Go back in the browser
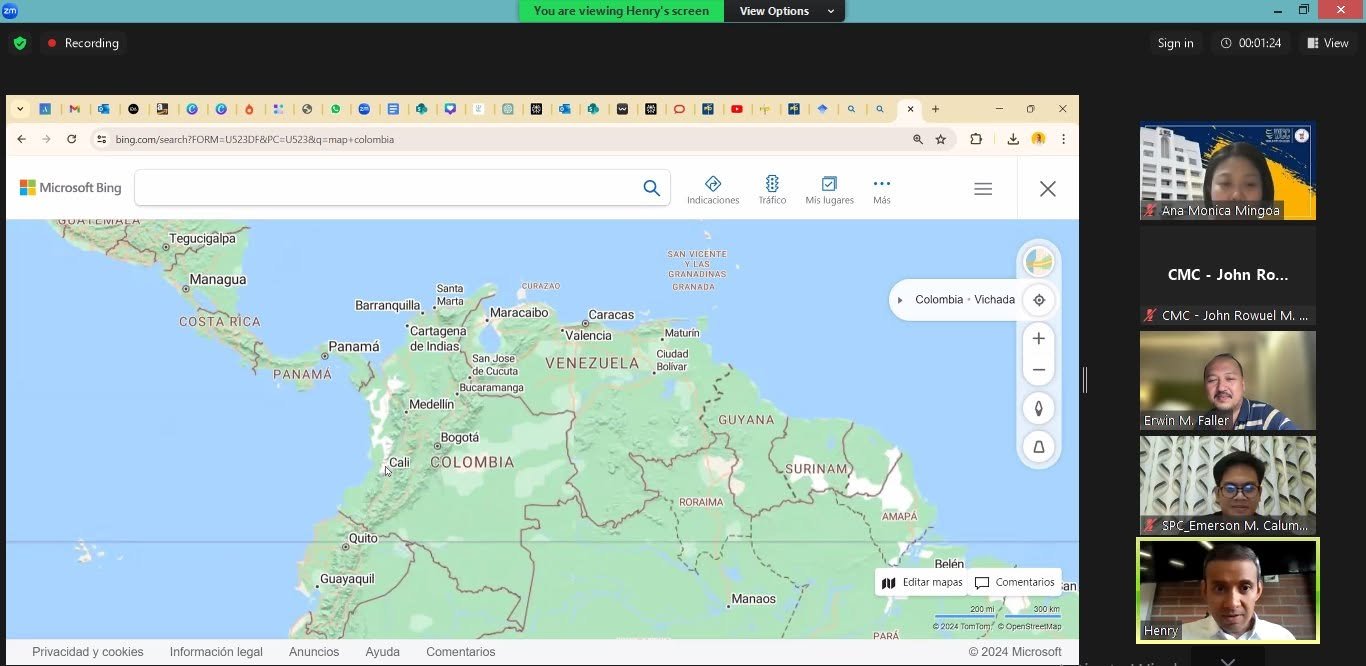The width and height of the screenshot is (1366, 666). pyautogui.click(x=21, y=139)
